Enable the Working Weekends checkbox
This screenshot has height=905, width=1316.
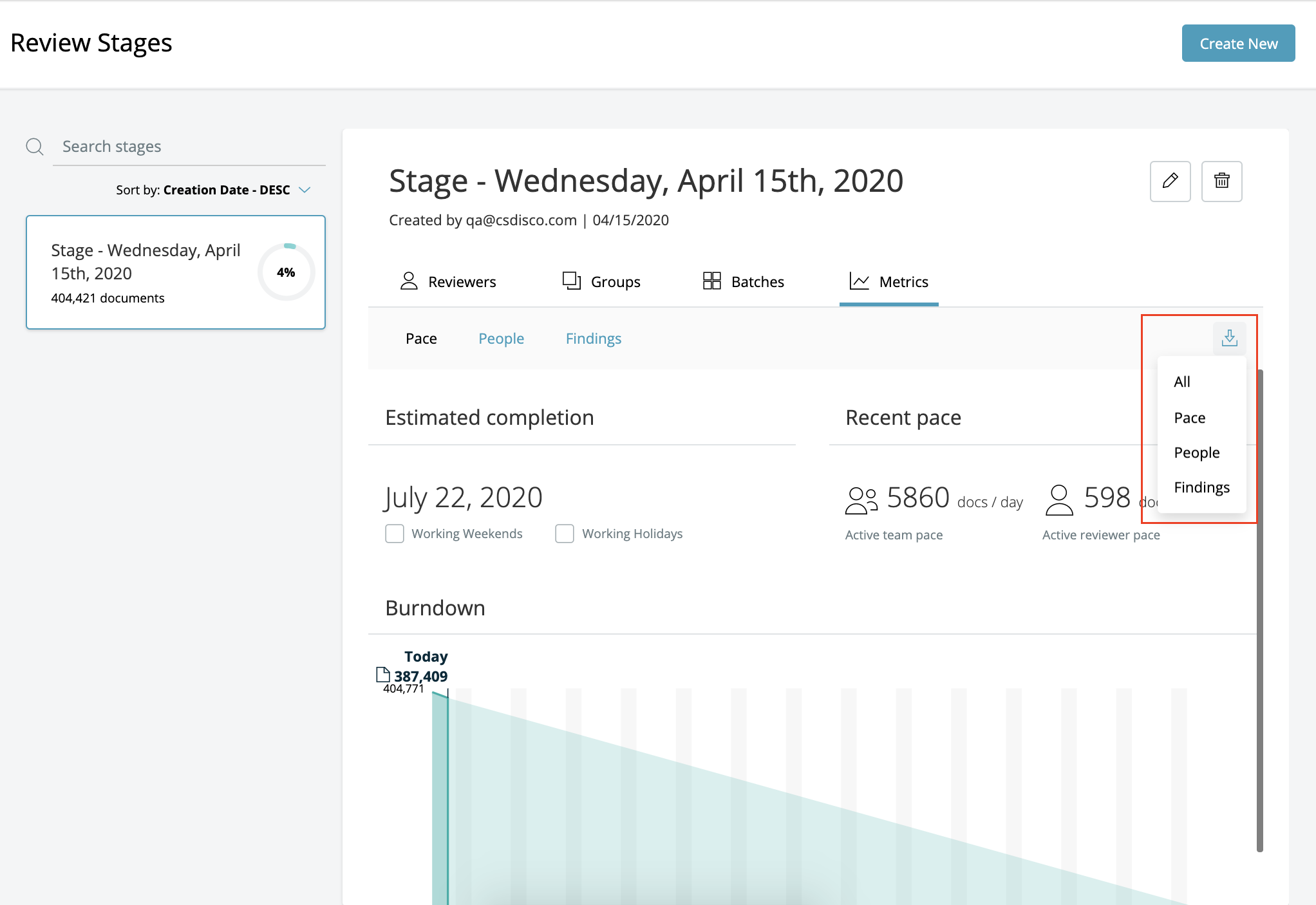coord(395,534)
